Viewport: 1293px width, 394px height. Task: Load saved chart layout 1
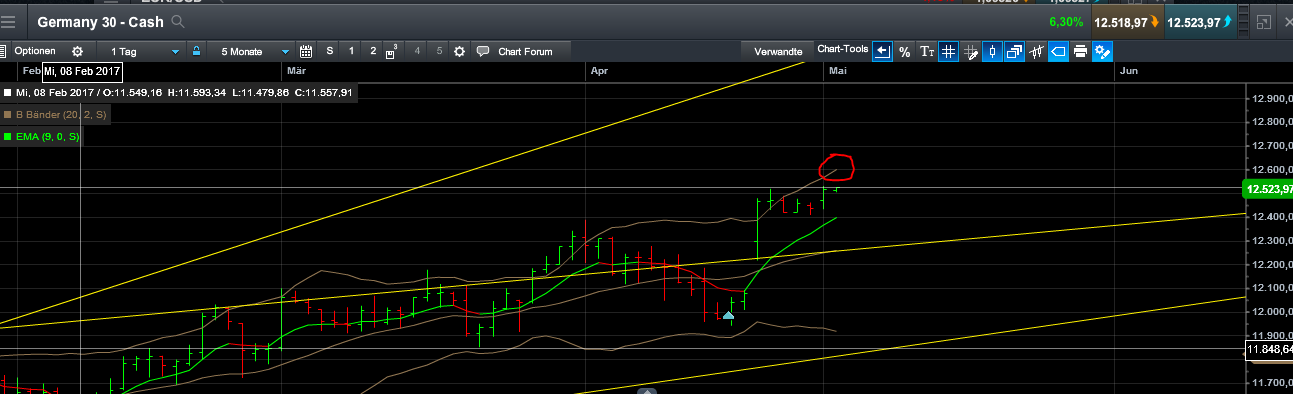[351, 51]
